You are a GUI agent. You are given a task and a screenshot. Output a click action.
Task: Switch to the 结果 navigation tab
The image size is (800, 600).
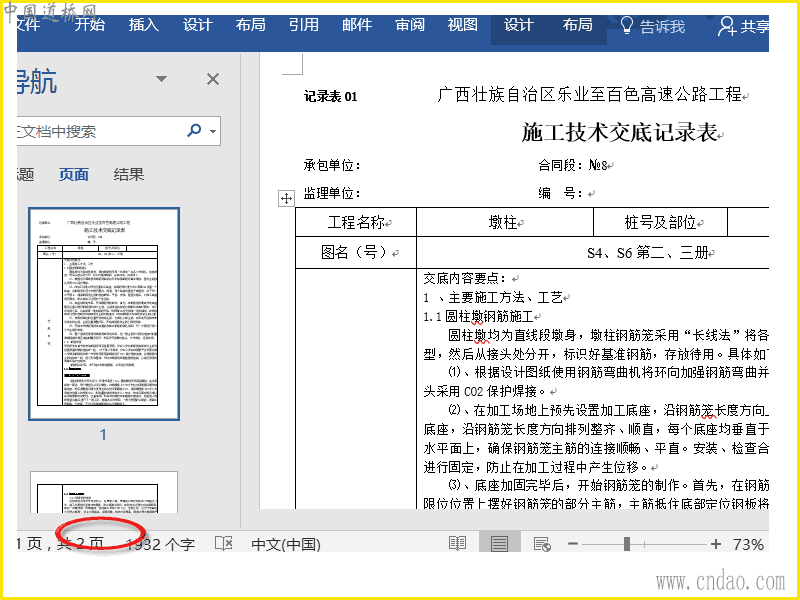[129, 174]
